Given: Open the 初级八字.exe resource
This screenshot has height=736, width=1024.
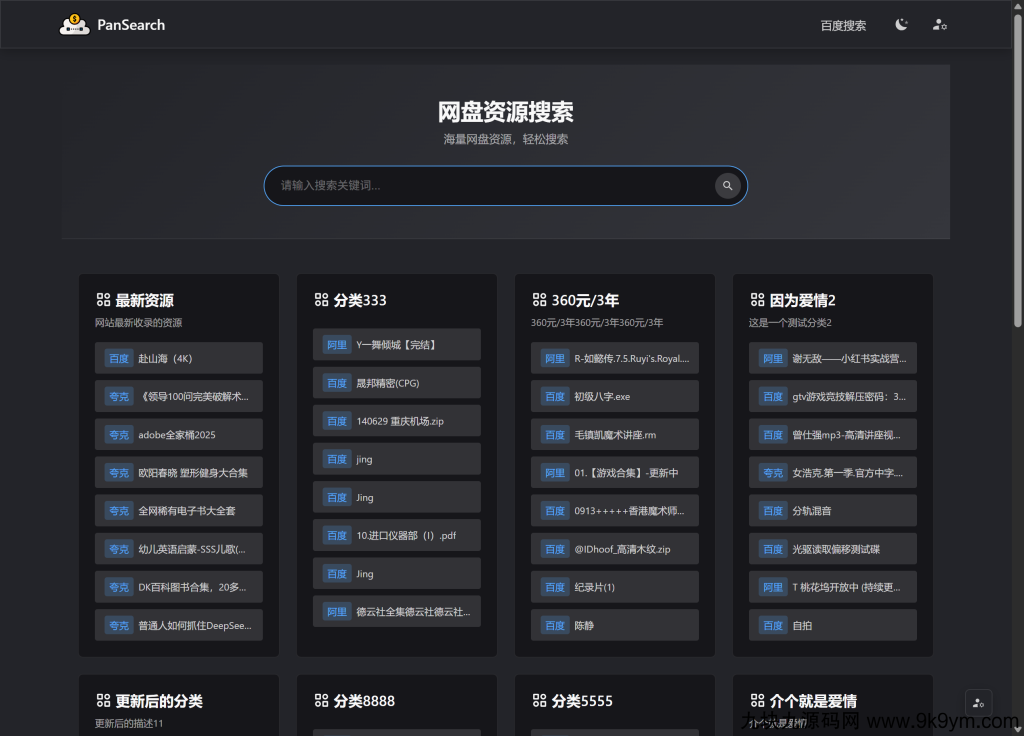Looking at the screenshot, I should [x=614, y=396].
